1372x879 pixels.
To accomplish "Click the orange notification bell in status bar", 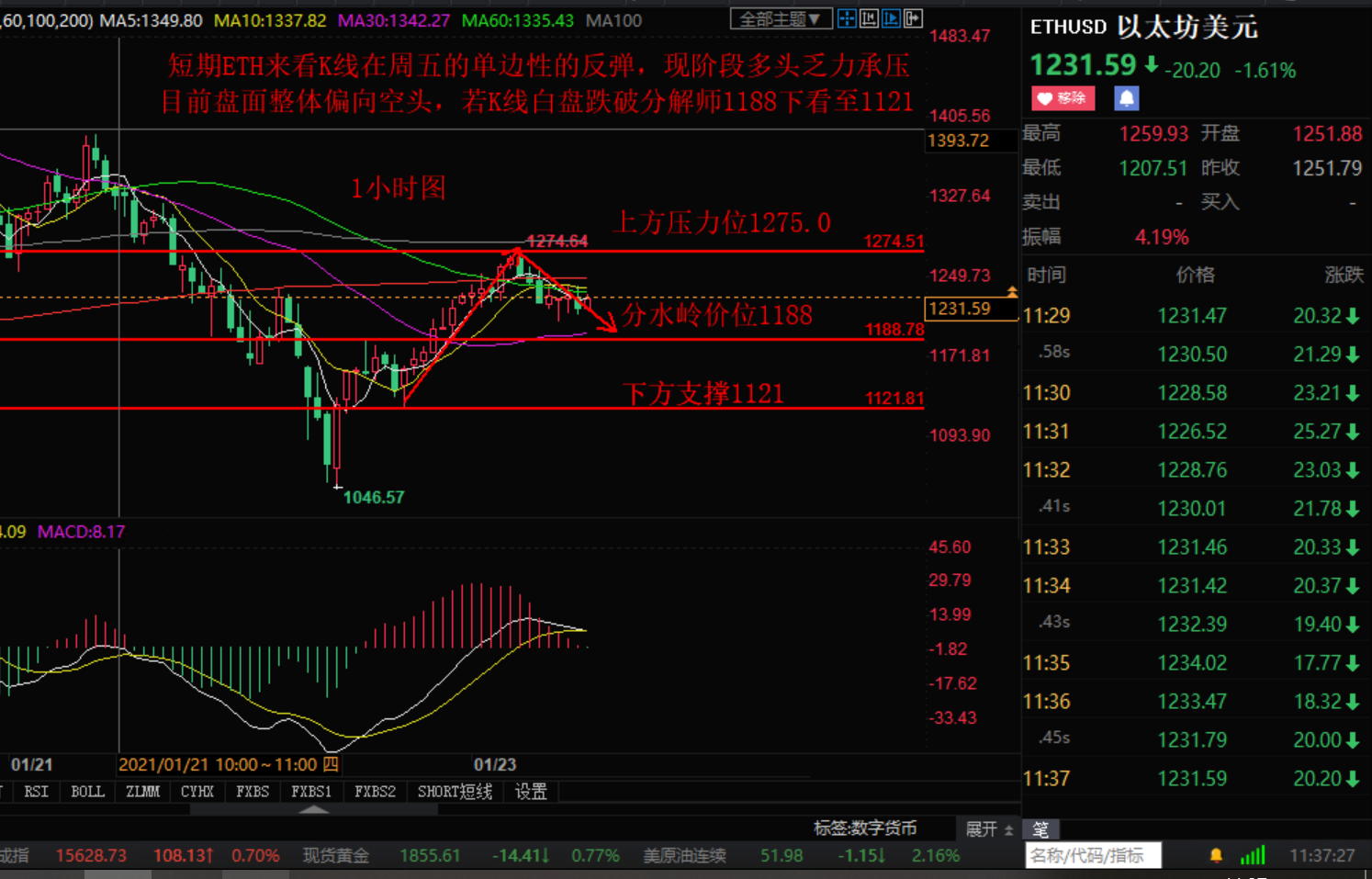I will coord(1216,856).
